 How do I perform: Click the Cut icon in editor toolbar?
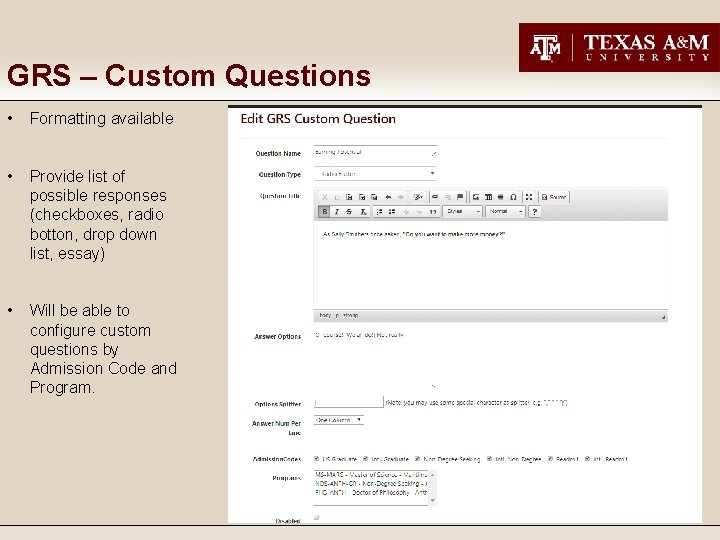(x=325, y=197)
